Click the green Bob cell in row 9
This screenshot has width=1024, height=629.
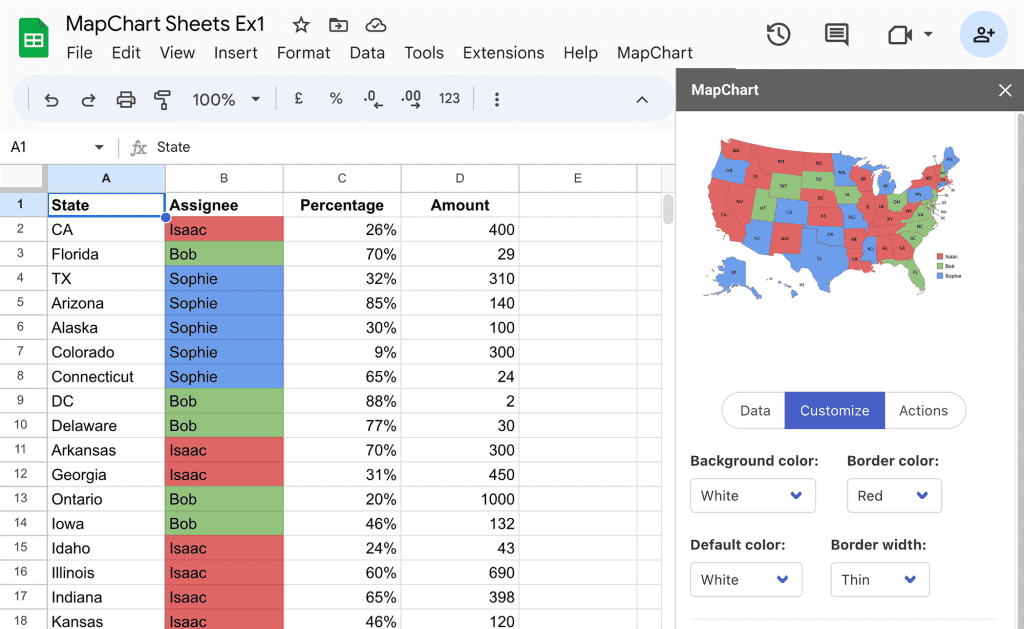224,401
